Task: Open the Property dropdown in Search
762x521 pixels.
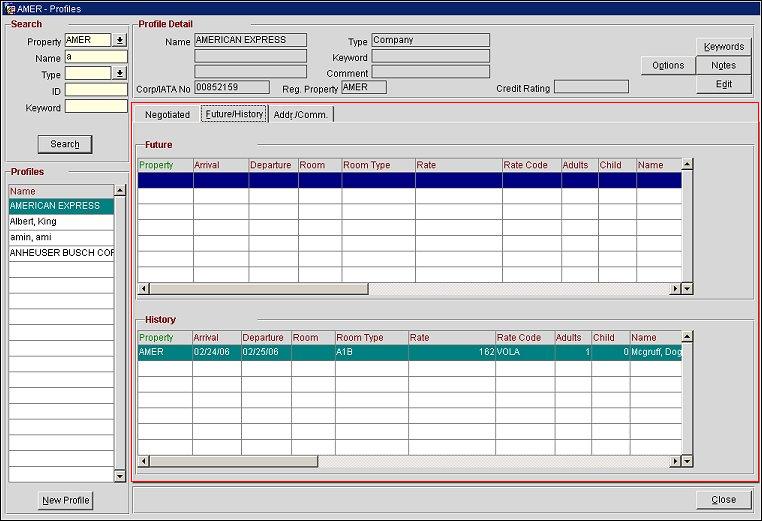Action: 120,41
